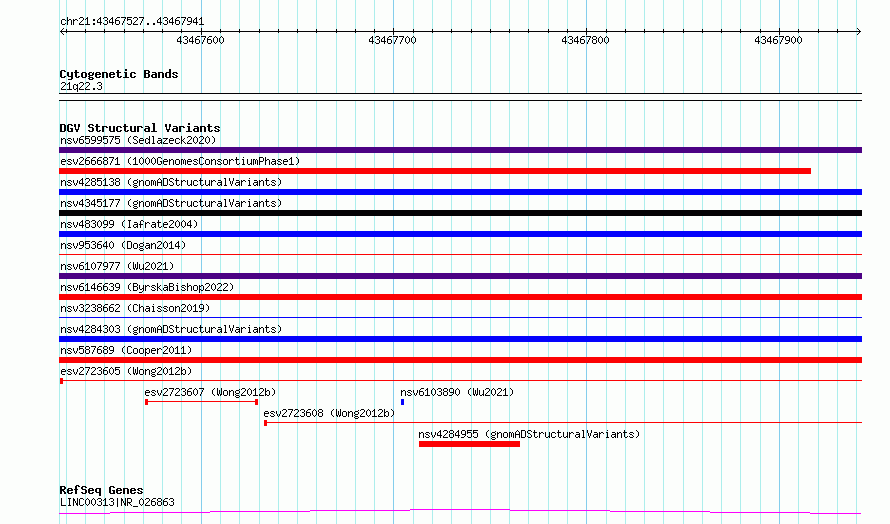The image size is (890, 524).
Task: Open nsv6146639 (ByrskaBishop2022) label
Action: tap(147, 287)
